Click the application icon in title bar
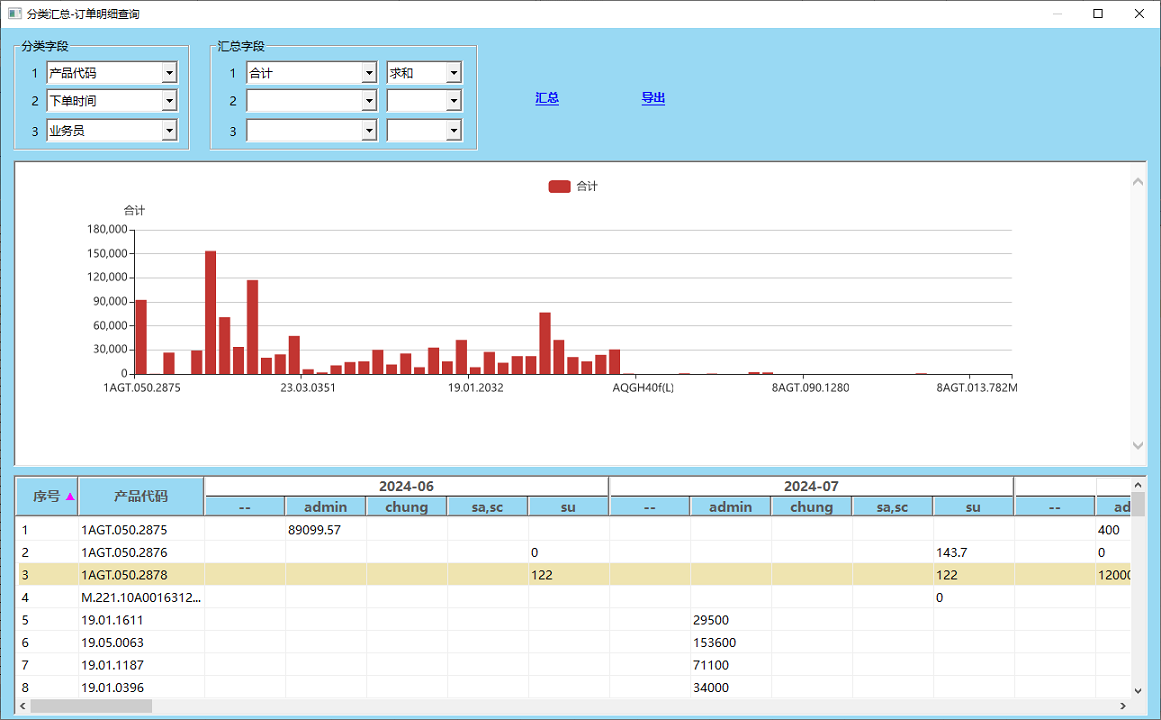1161x720 pixels. [14, 13]
